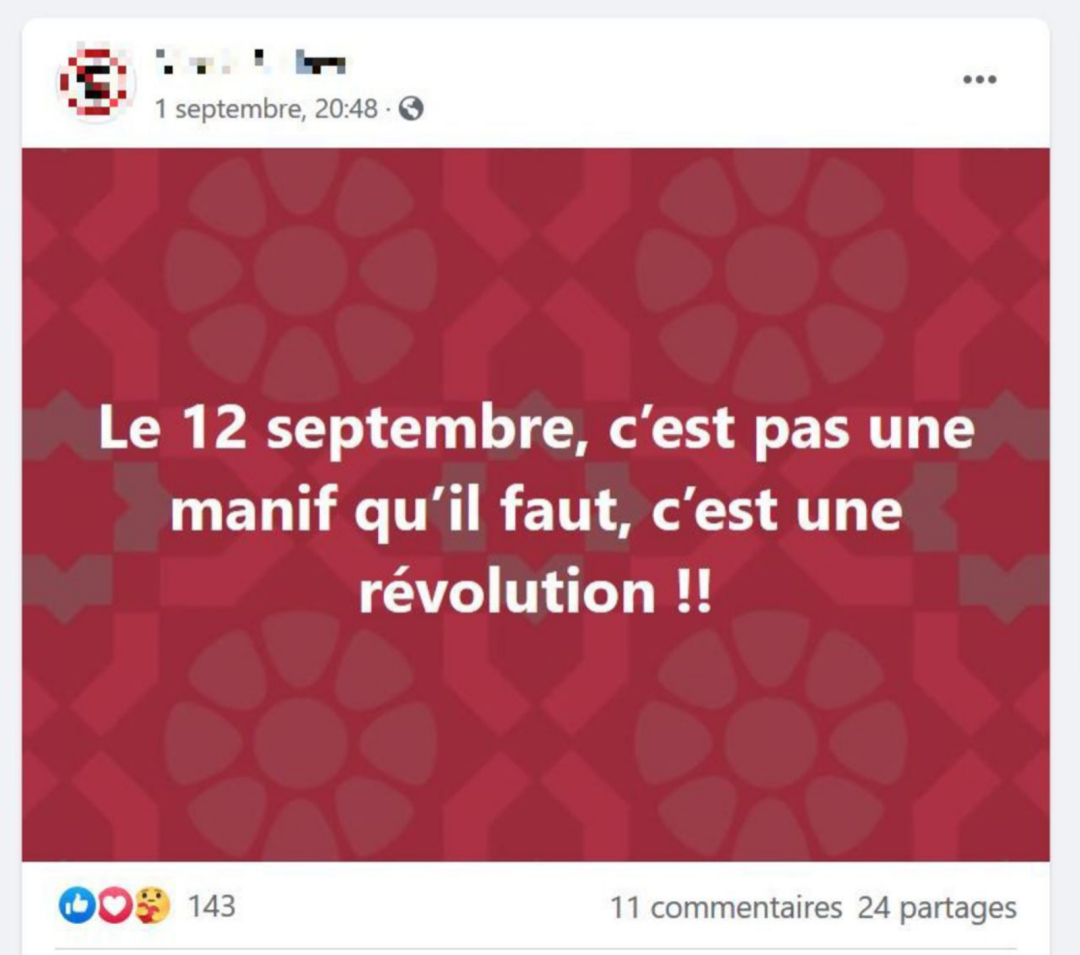Click the globe public audience icon
Screen dimensions: 1080x955
(411, 109)
